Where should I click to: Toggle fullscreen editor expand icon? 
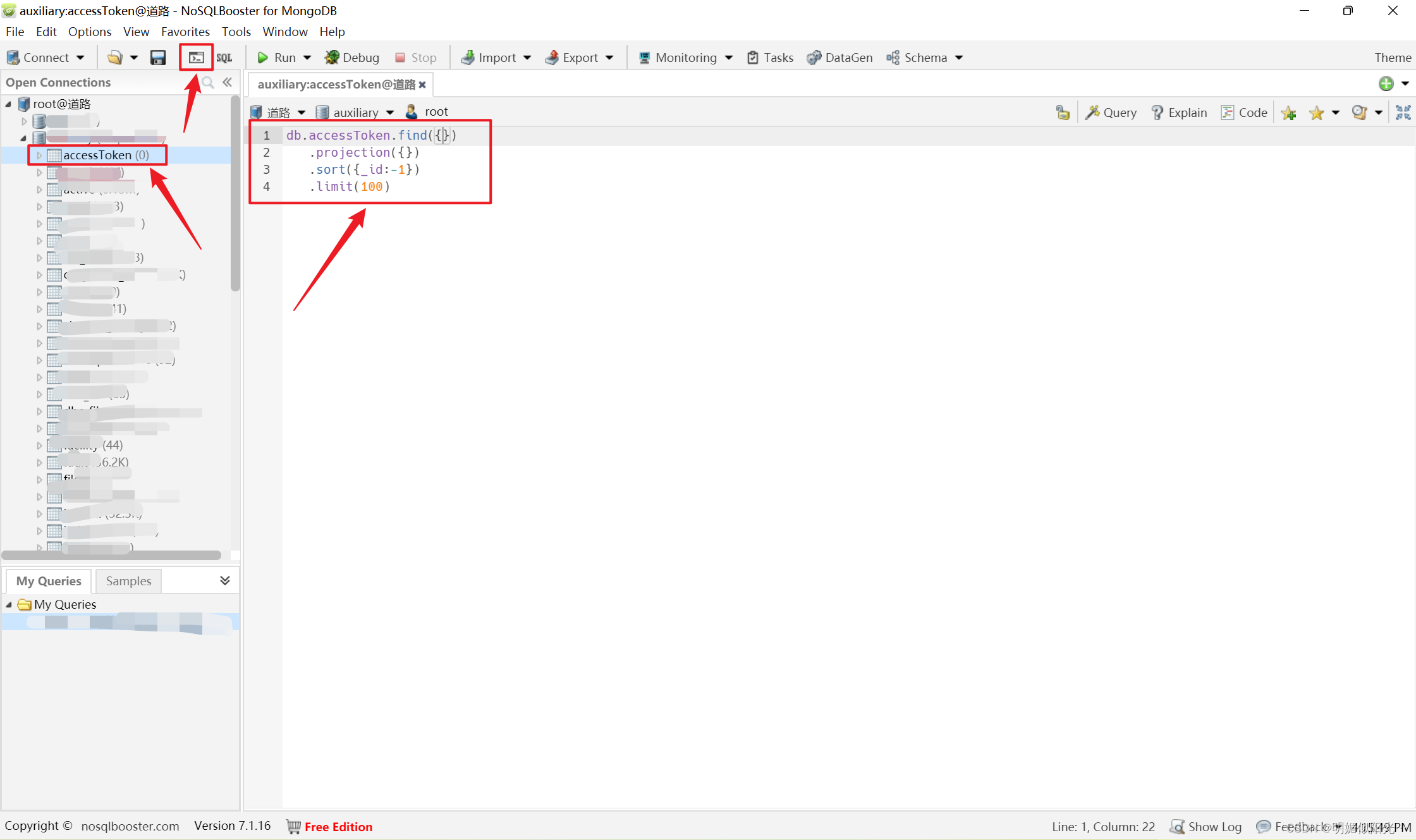[x=1403, y=113]
